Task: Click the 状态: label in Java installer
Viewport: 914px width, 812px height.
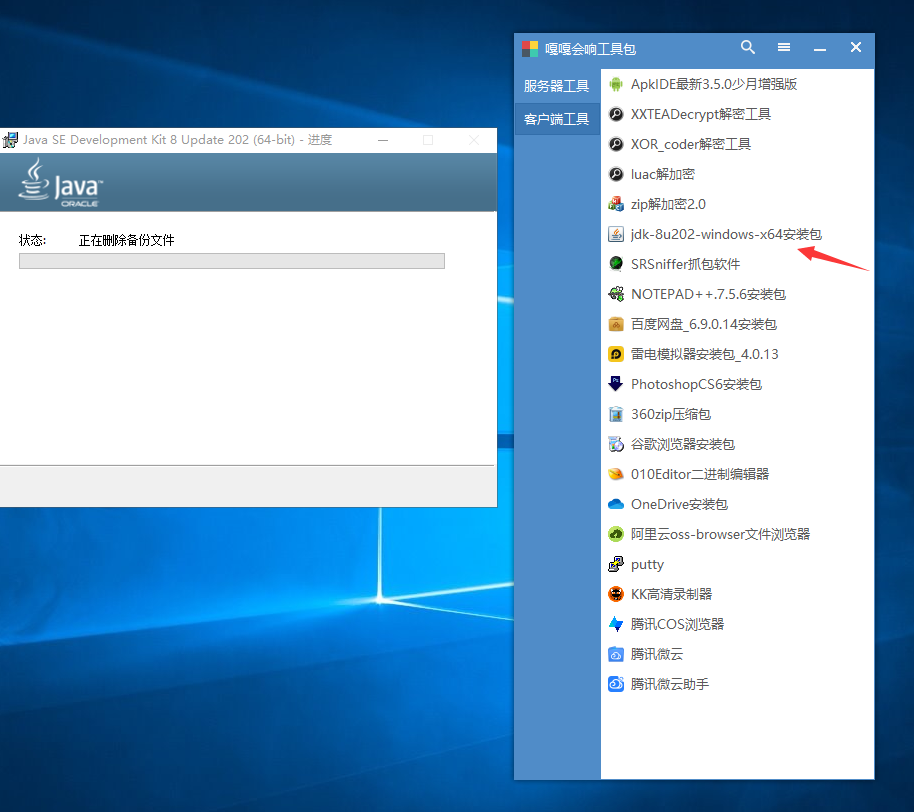Action: tap(33, 240)
